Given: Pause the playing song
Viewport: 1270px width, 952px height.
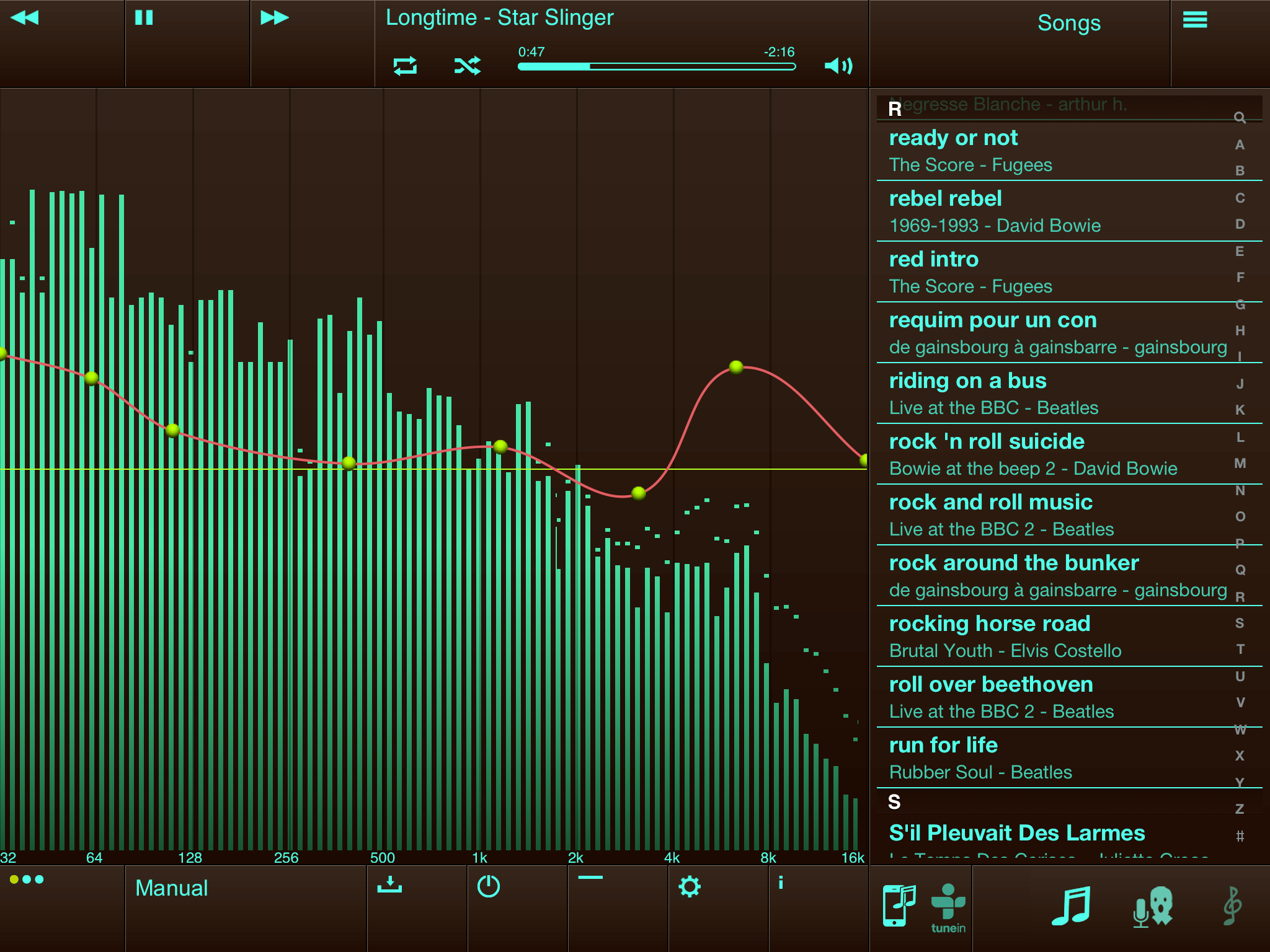Looking at the screenshot, I should pos(144,17).
